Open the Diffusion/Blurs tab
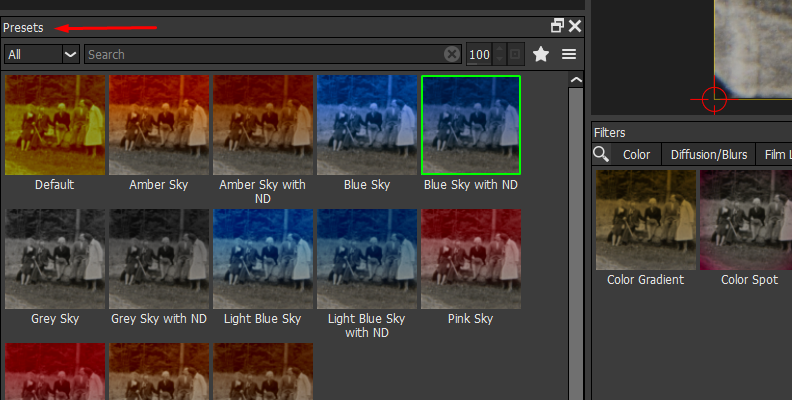Viewport: 792px width, 400px height. pos(708,154)
